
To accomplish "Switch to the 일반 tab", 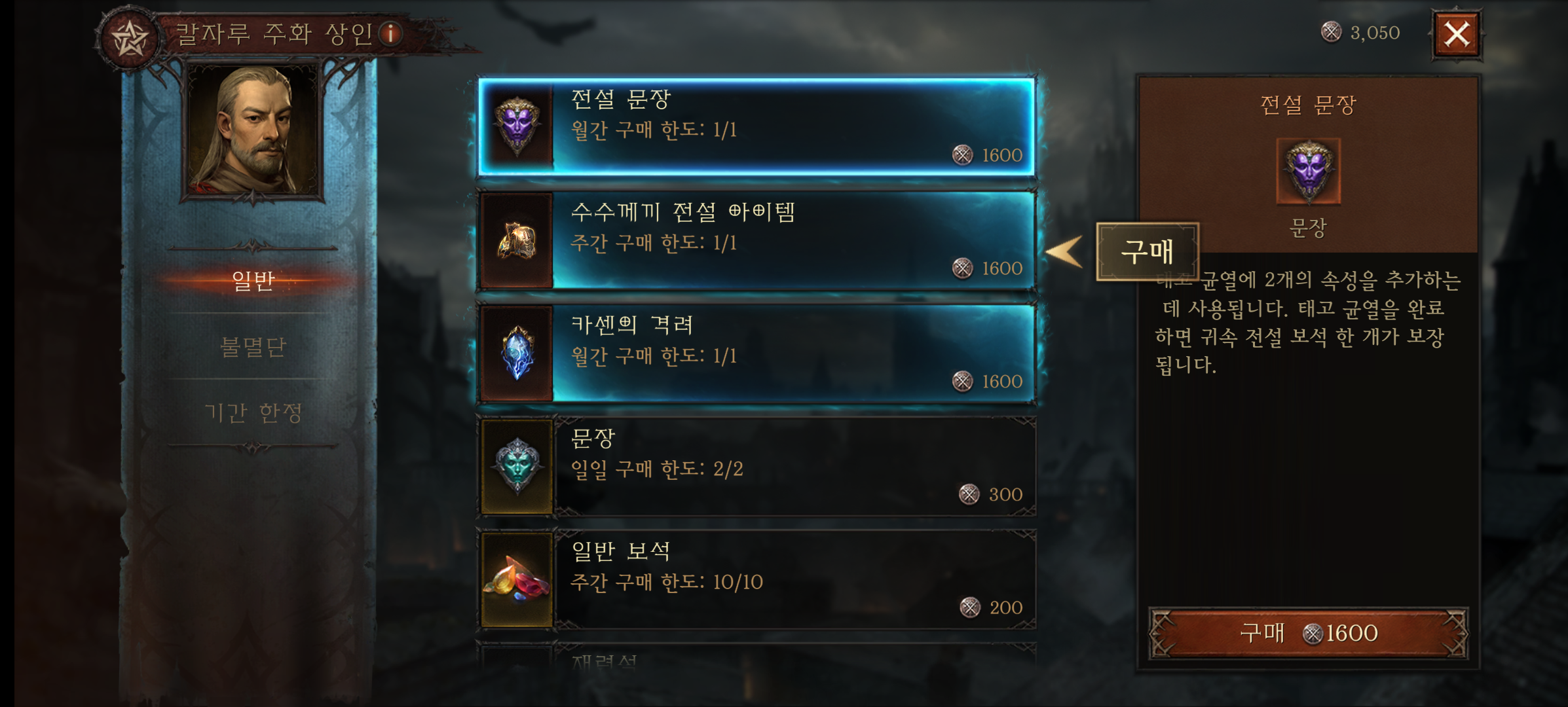I will (253, 281).
